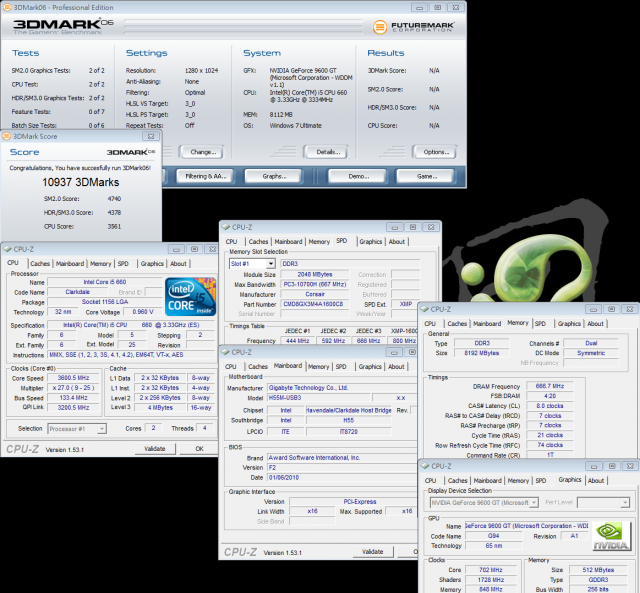Open the Graphs... button
The image size is (640, 593).
pos(273,176)
